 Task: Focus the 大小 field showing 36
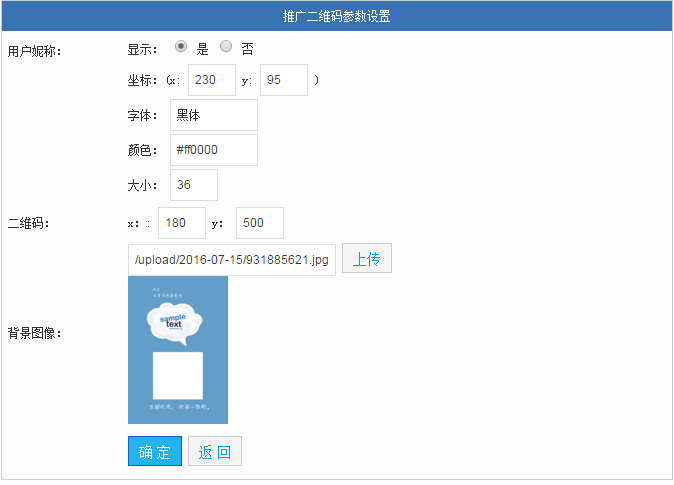point(193,184)
